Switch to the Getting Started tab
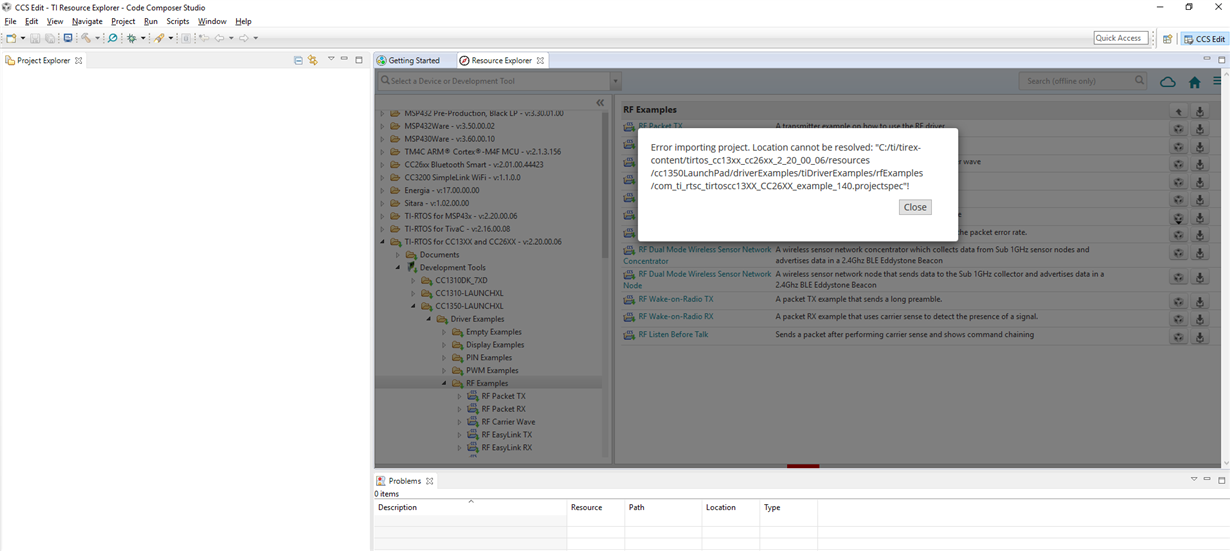This screenshot has height=551, width=1230. pyautogui.click(x=414, y=60)
